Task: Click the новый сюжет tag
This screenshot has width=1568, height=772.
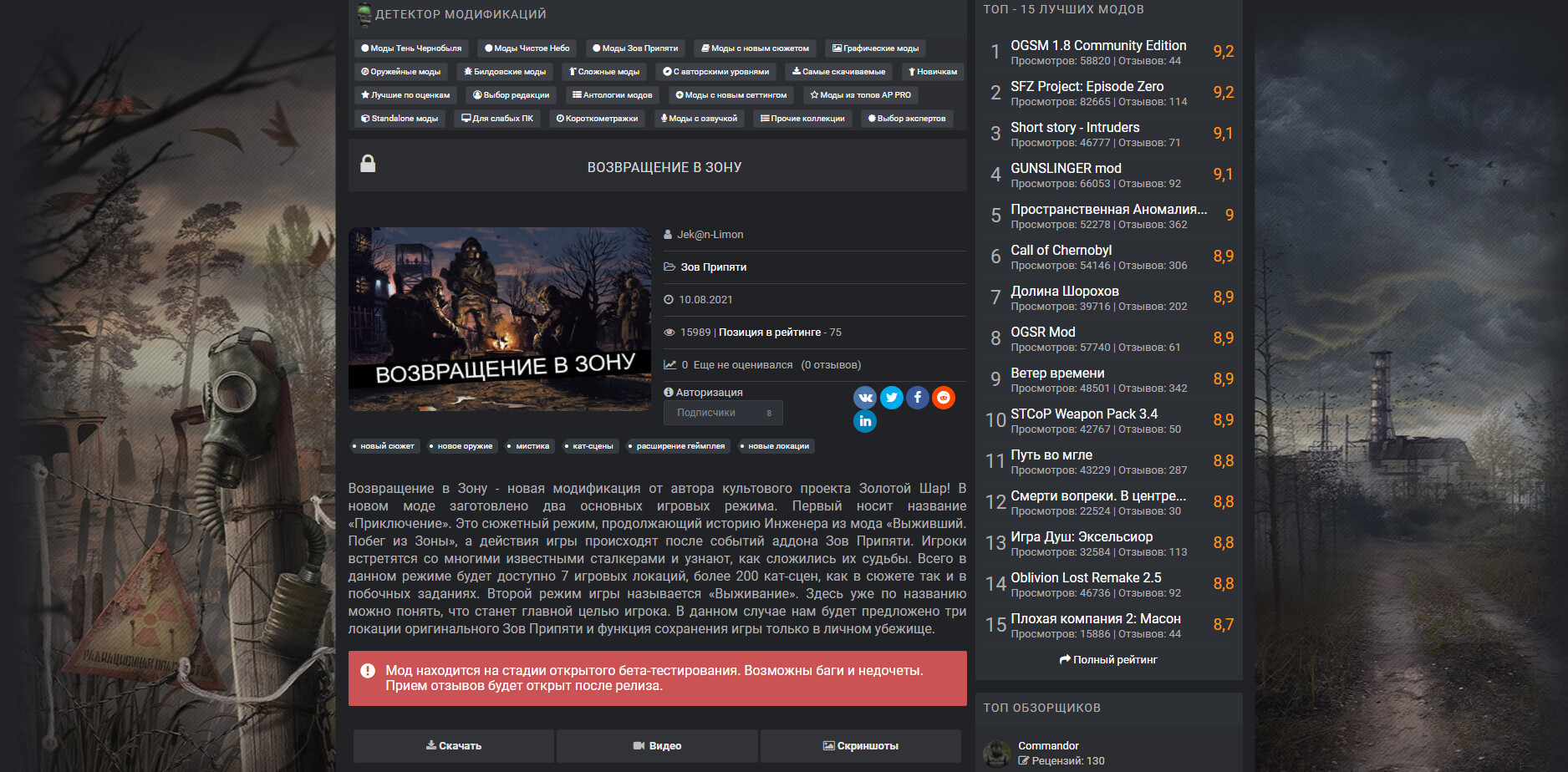Action: coord(384,446)
